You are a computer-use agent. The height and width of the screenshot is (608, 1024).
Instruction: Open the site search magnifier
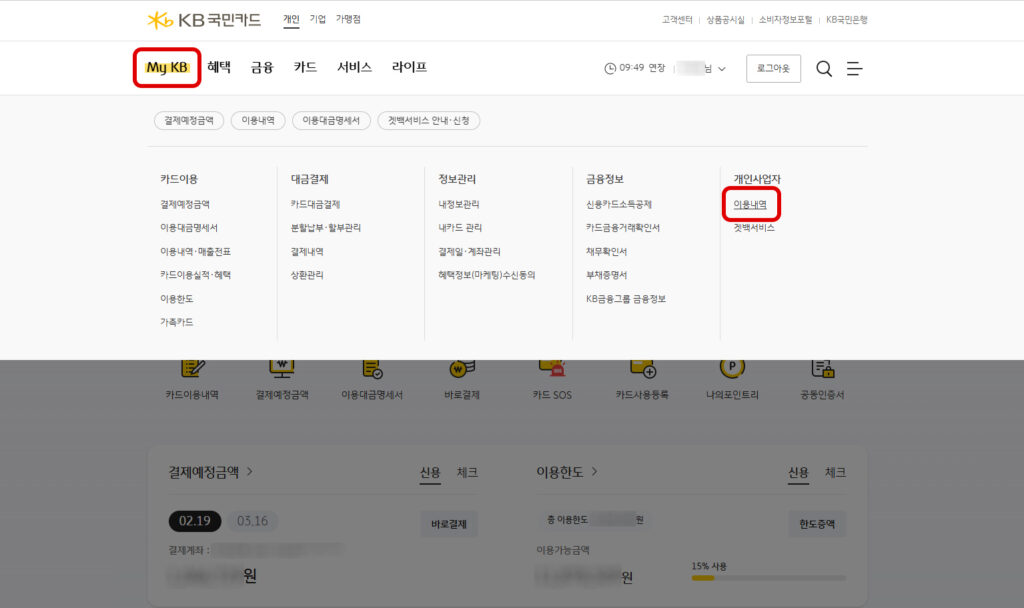(823, 68)
